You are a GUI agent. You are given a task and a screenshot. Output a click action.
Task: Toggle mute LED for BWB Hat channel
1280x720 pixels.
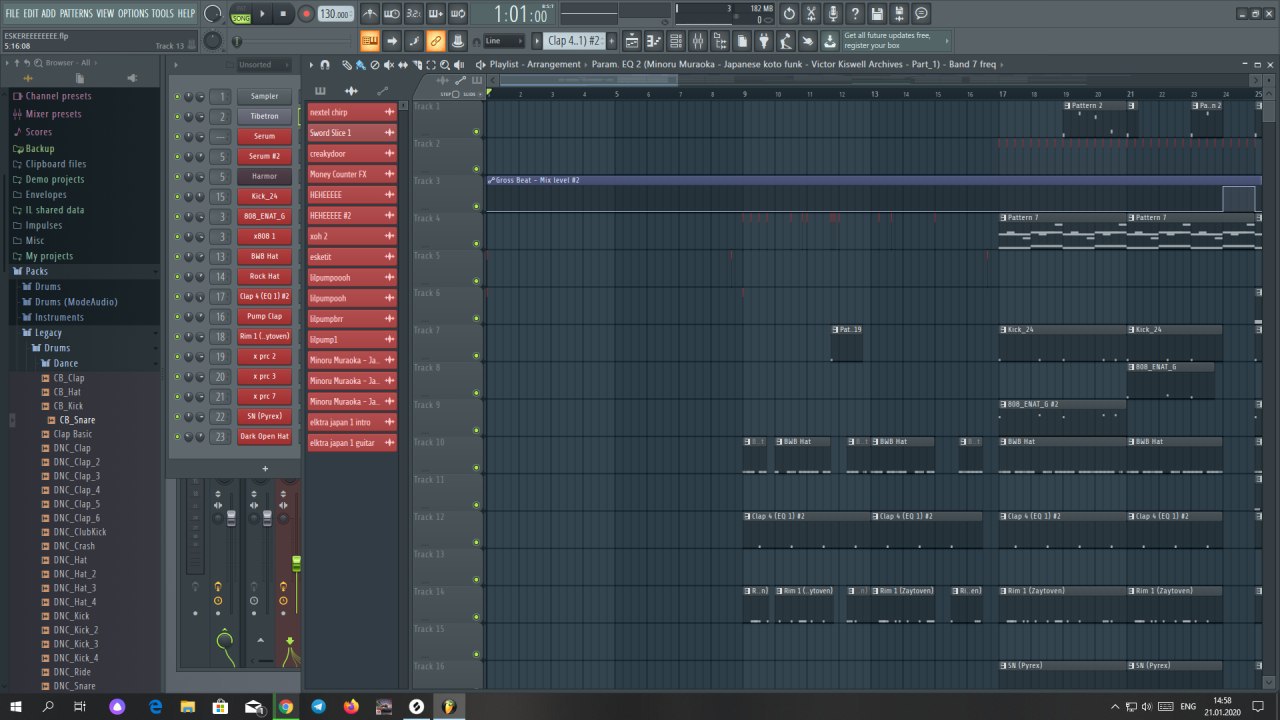[178, 256]
